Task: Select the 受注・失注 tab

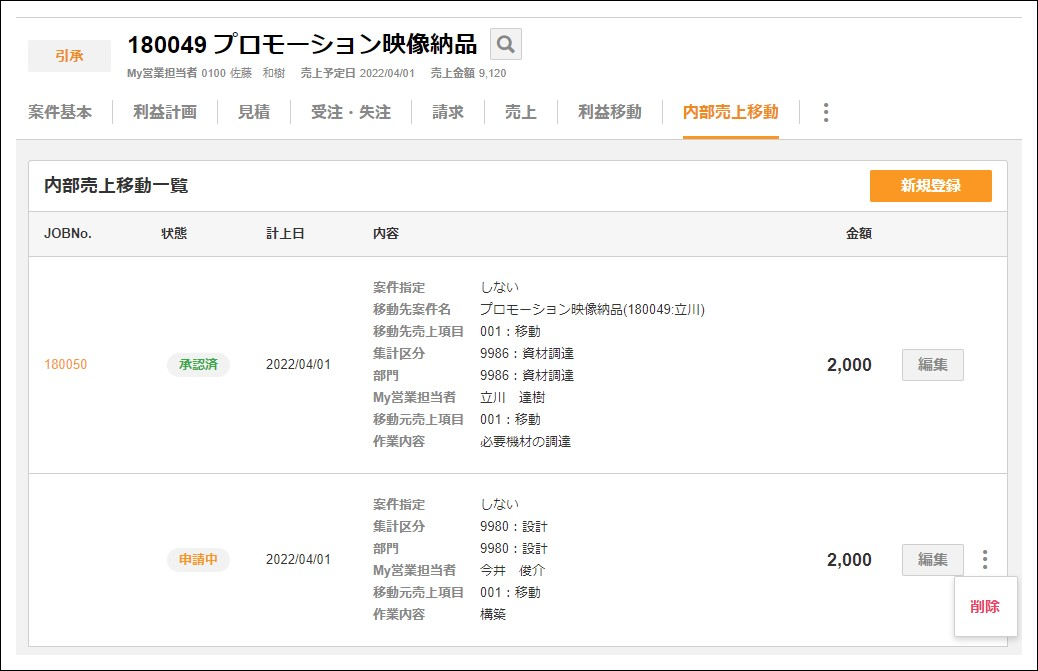Action: point(351,112)
